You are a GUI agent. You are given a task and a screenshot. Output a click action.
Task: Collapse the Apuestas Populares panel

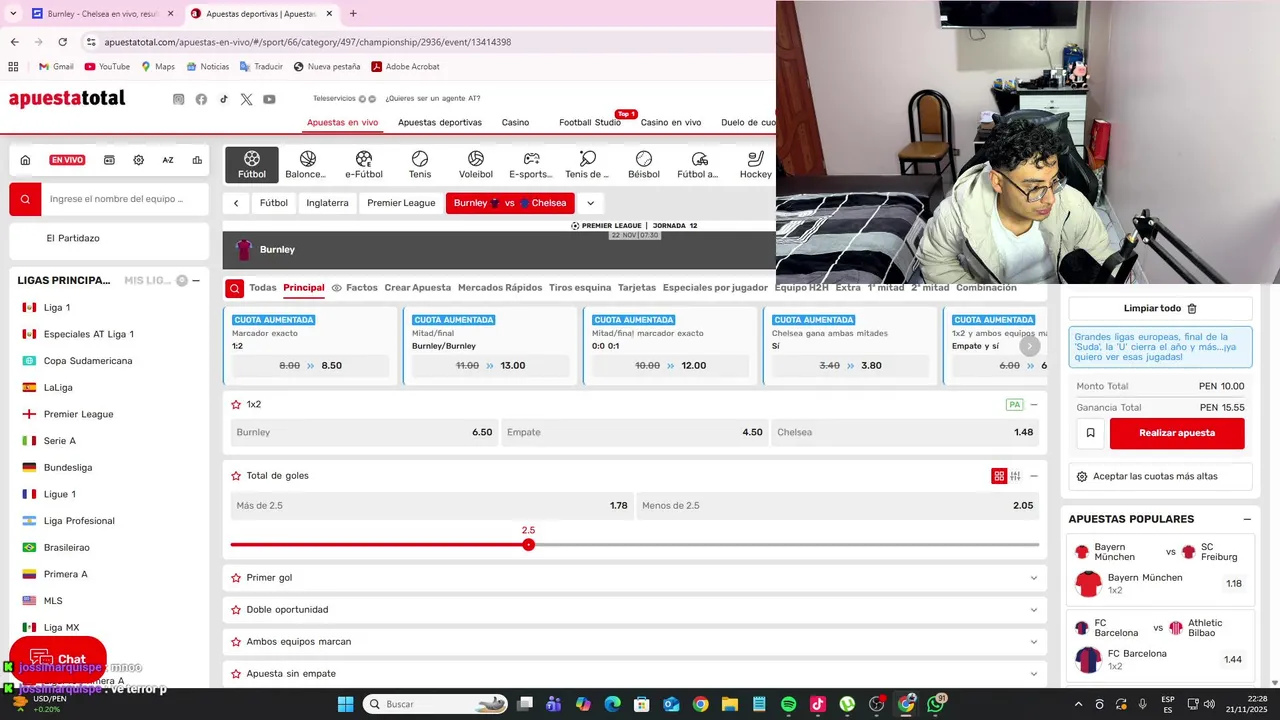1247,519
